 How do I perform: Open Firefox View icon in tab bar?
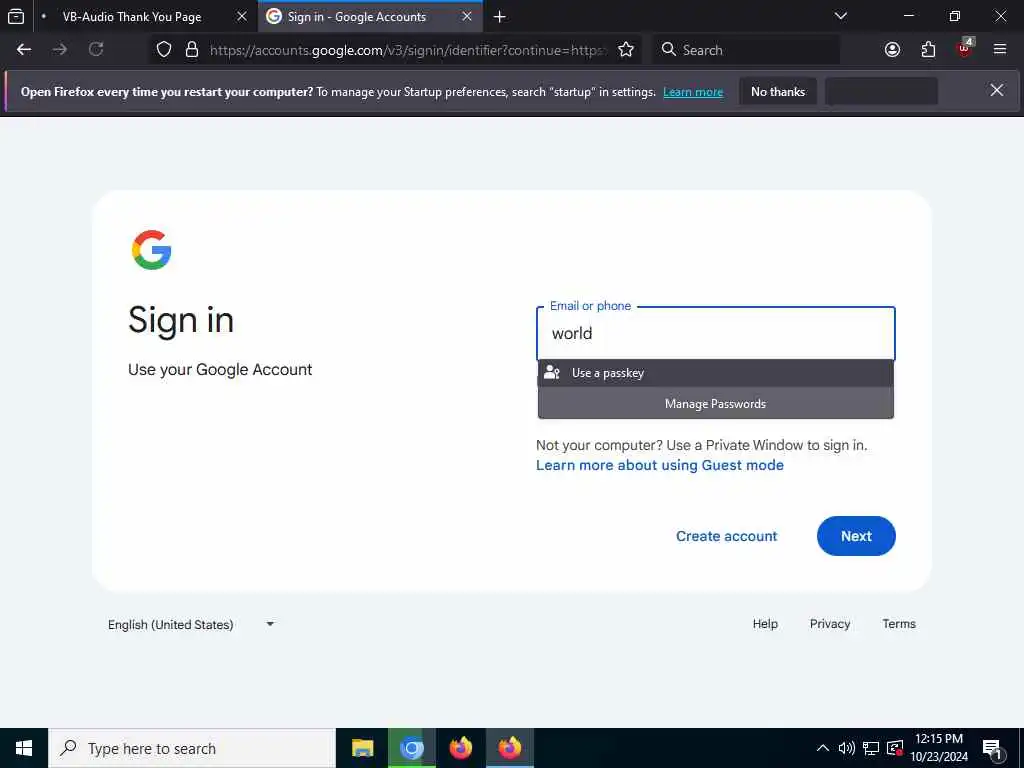click(x=16, y=16)
